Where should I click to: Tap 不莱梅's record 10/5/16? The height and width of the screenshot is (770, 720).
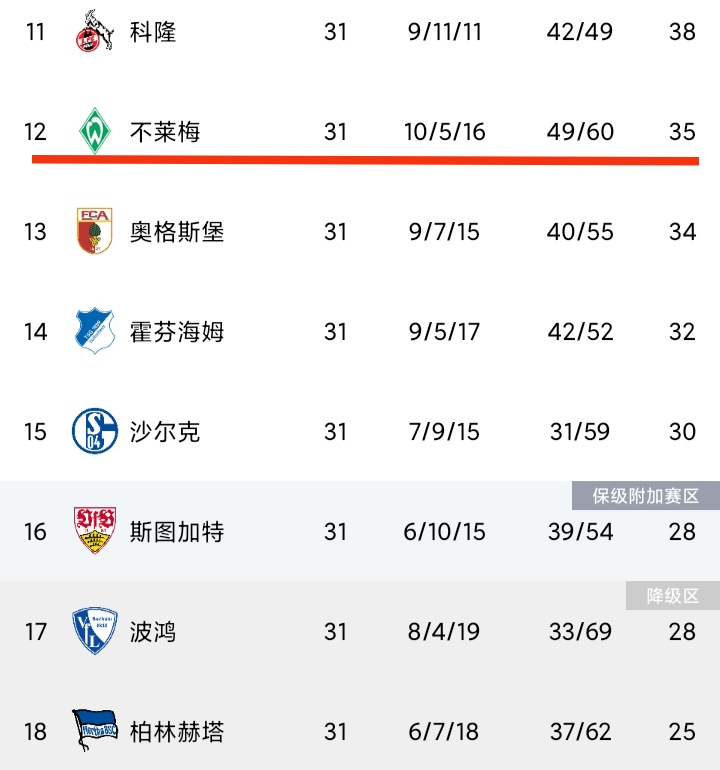(x=444, y=132)
